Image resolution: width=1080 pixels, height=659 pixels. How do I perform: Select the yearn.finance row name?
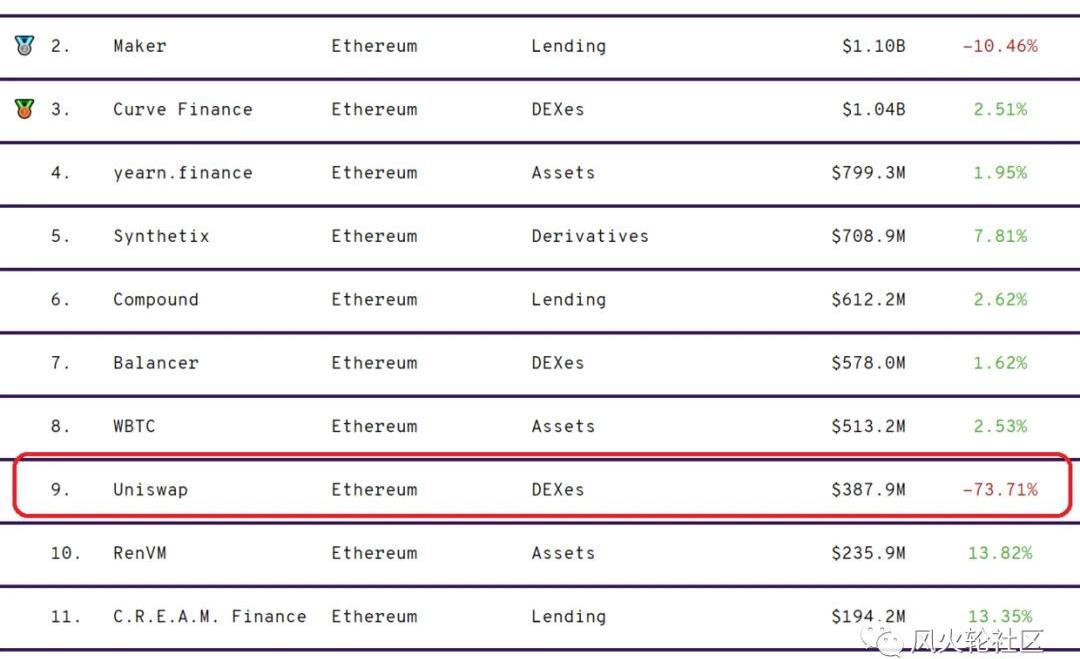(183, 173)
